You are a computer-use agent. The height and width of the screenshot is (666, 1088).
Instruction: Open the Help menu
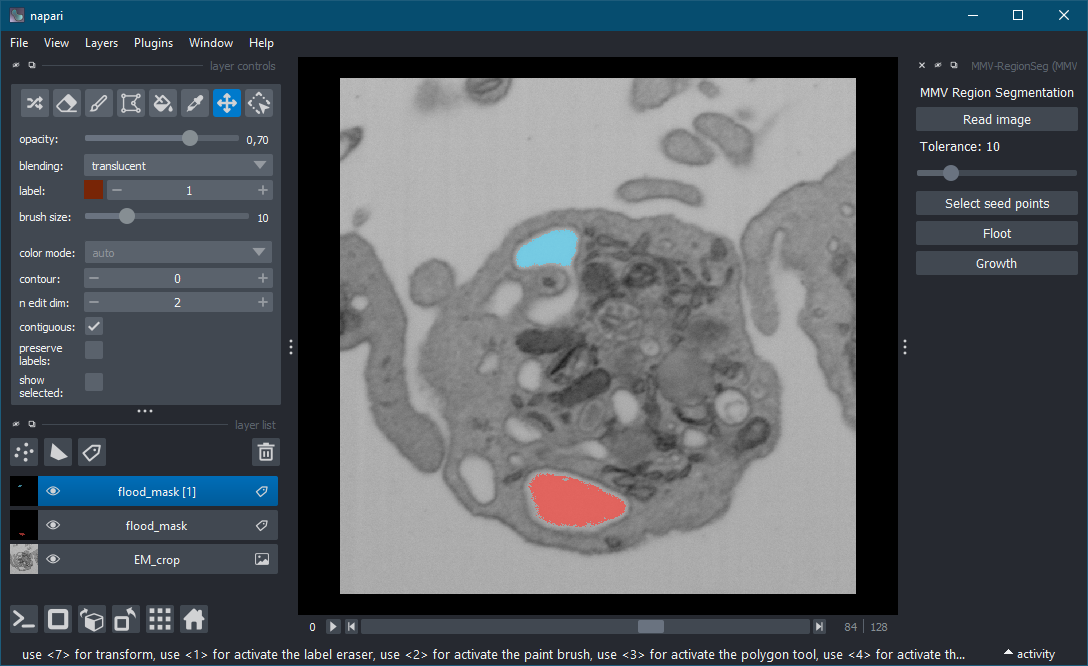tap(262, 42)
